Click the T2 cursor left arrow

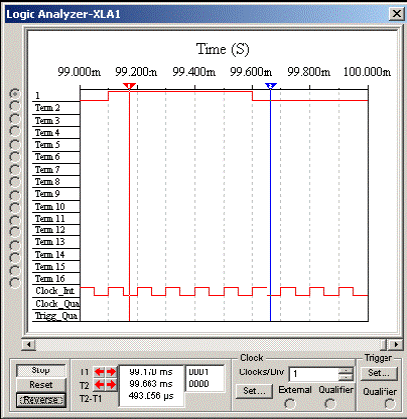99,385
